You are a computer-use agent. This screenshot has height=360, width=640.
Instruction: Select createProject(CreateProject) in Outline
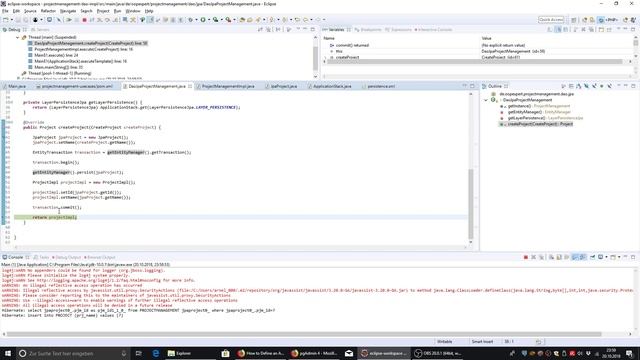(536, 124)
